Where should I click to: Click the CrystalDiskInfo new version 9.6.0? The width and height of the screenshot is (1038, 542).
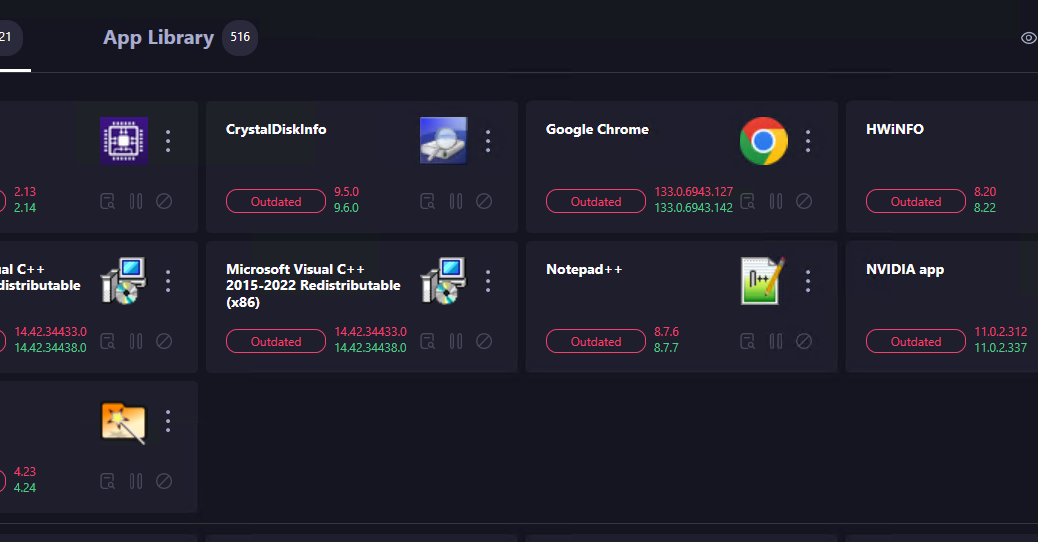pyautogui.click(x=346, y=208)
